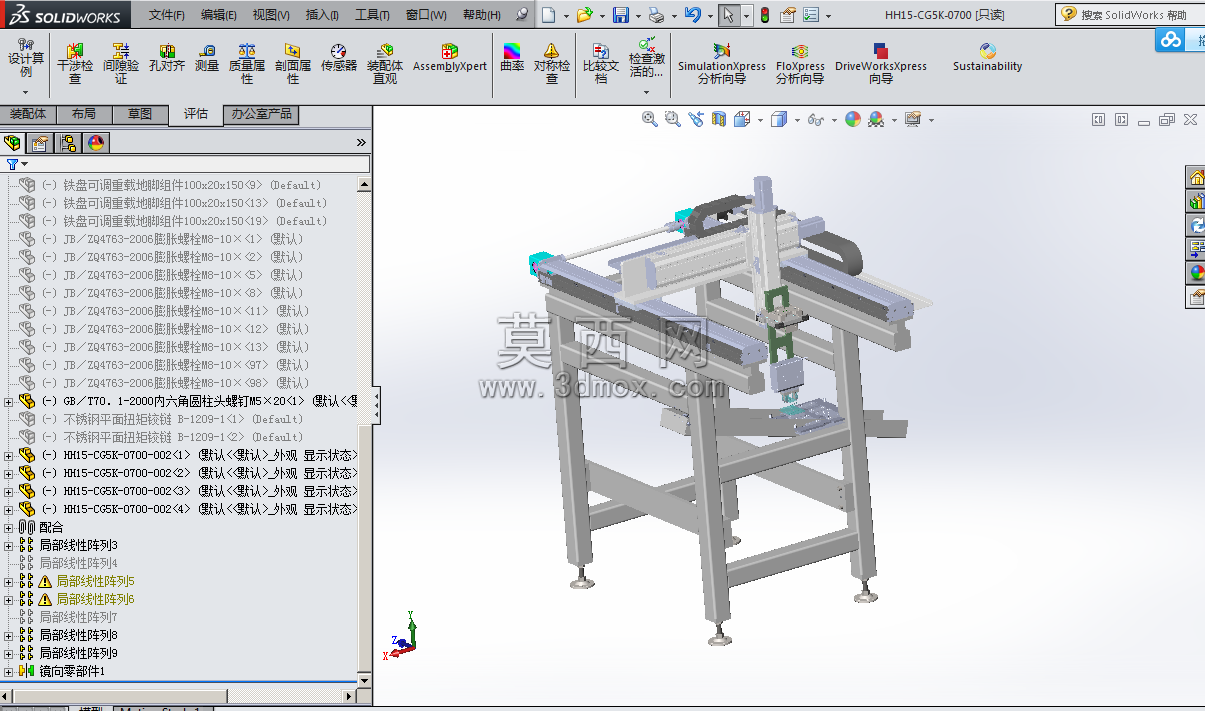1205x711 pixels.
Task: Open 剖面属性 section properties
Action: pos(293,64)
